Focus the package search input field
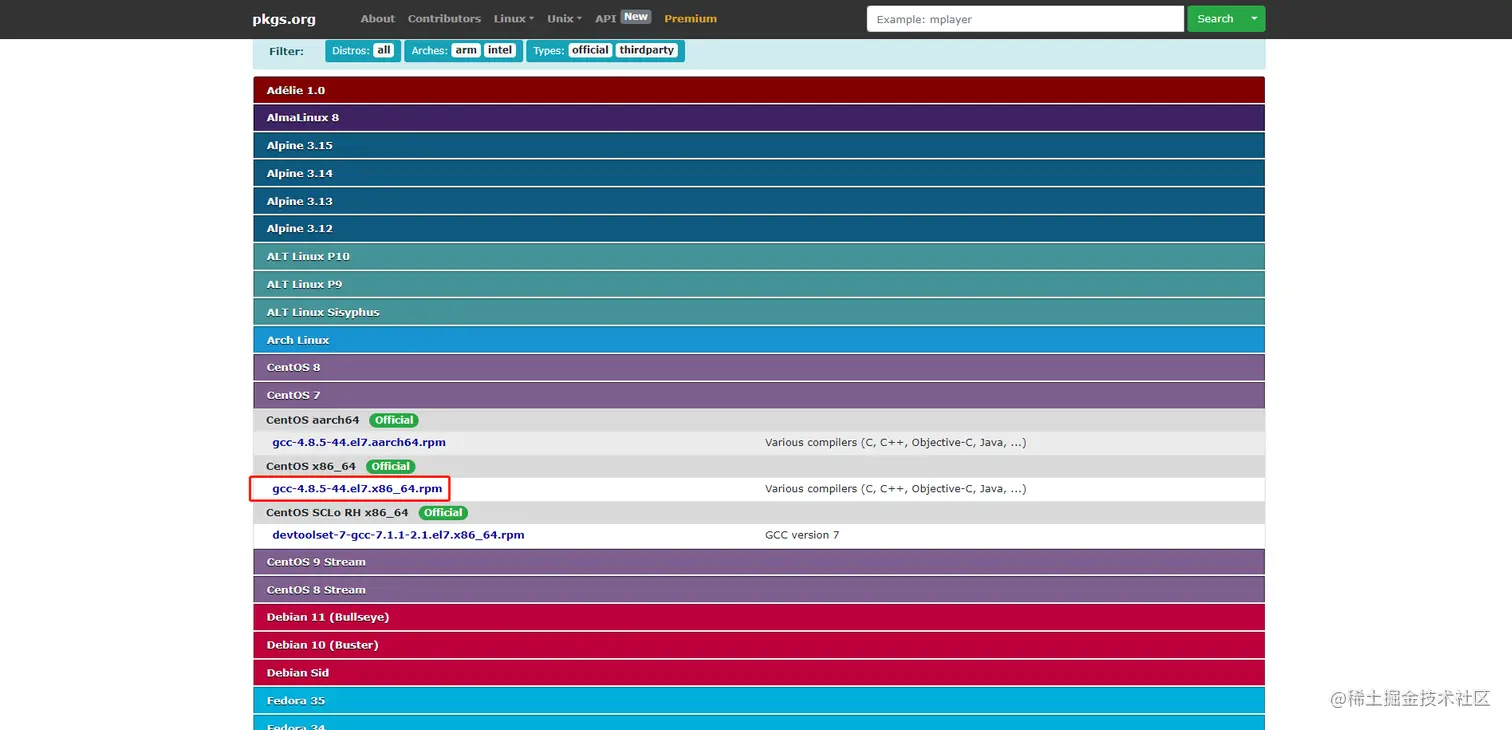This screenshot has width=1512, height=730. 1025,19
